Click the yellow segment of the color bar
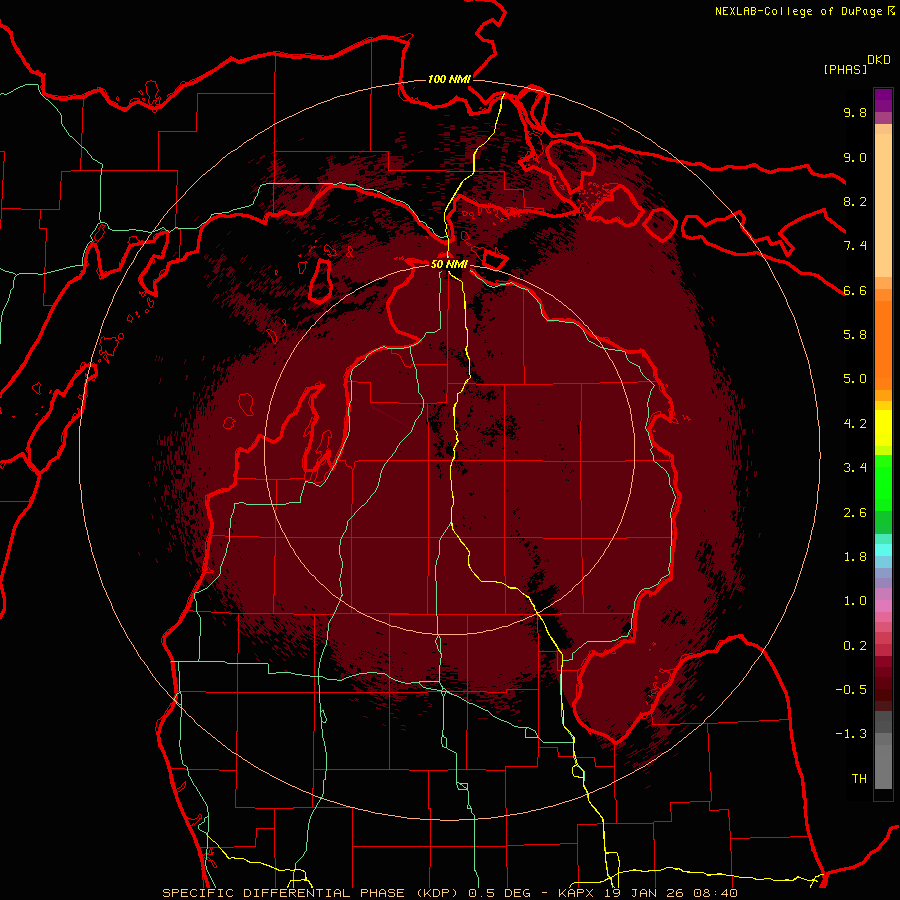The width and height of the screenshot is (900, 900). [883, 428]
